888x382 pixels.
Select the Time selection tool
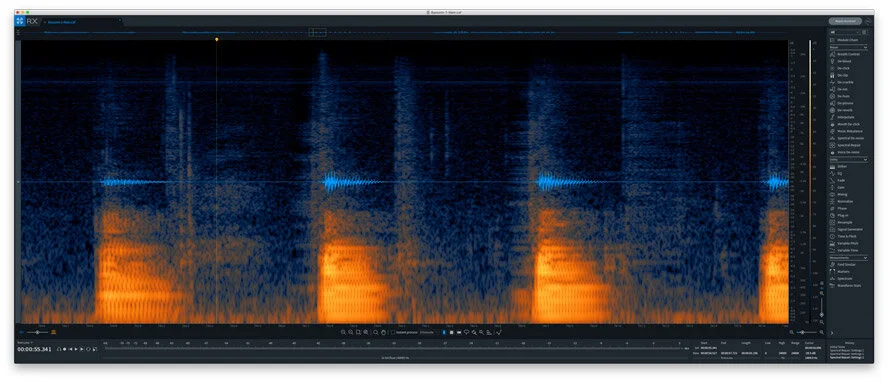point(445,332)
